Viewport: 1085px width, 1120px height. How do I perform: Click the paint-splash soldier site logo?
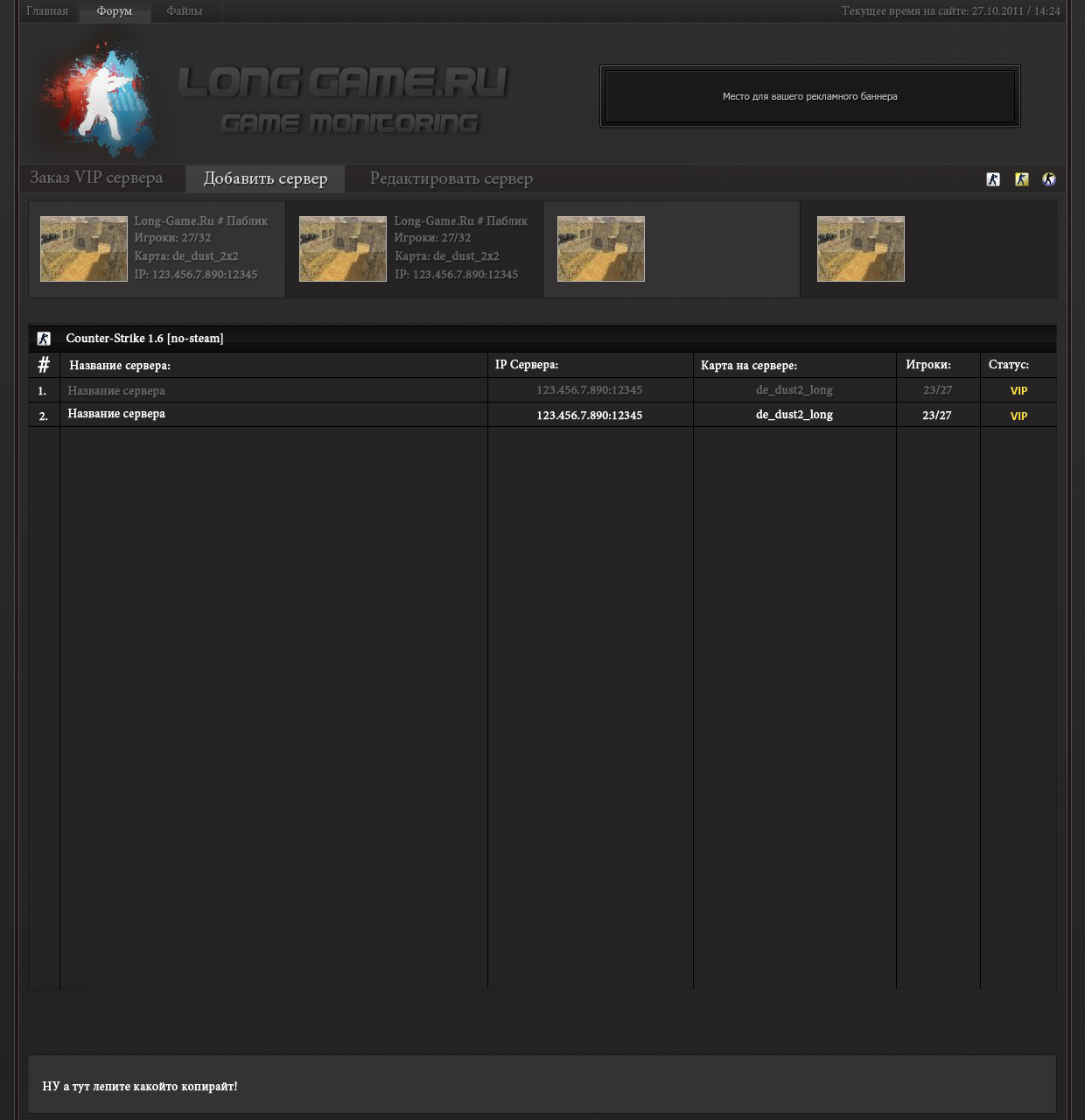98,96
